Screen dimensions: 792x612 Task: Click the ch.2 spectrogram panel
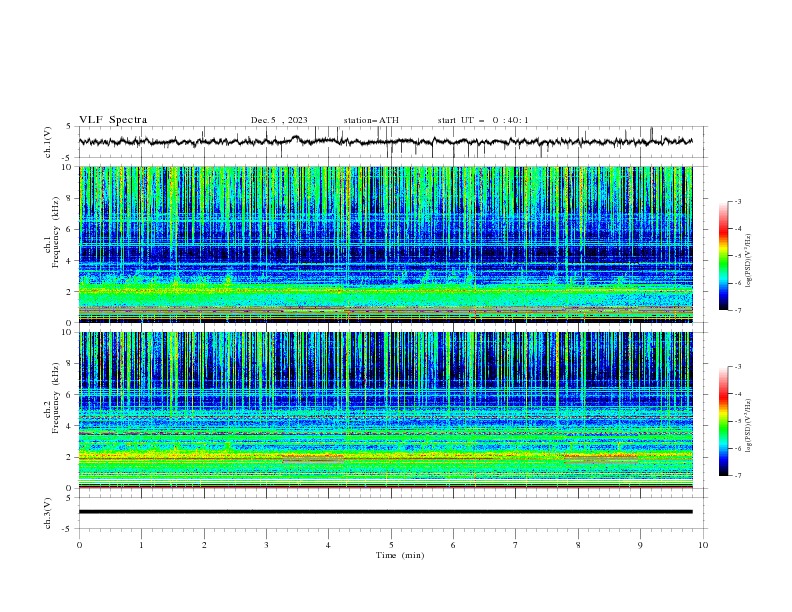[x=386, y=410]
